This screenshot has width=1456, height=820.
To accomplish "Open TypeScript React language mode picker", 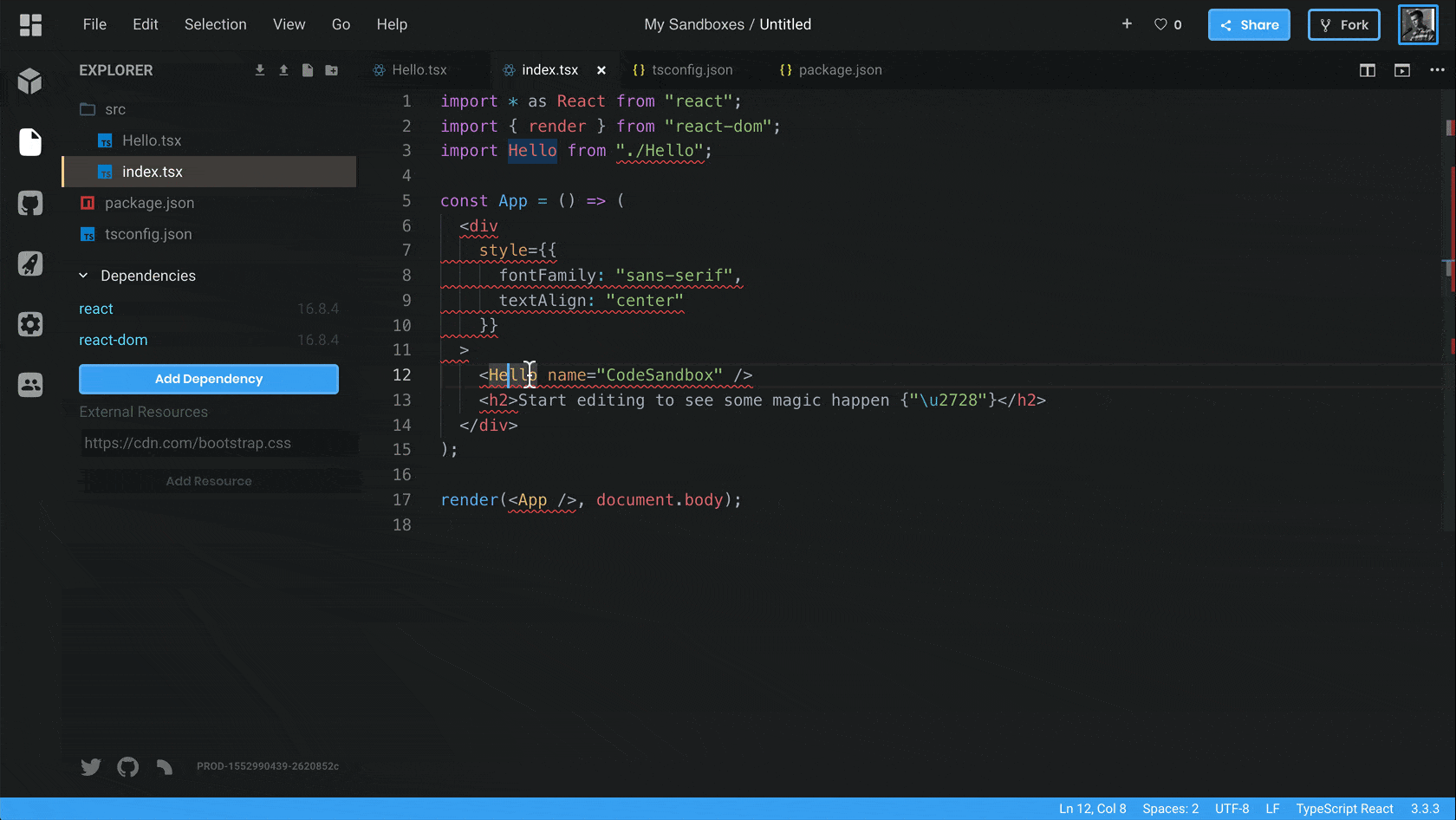I will coord(1344,809).
